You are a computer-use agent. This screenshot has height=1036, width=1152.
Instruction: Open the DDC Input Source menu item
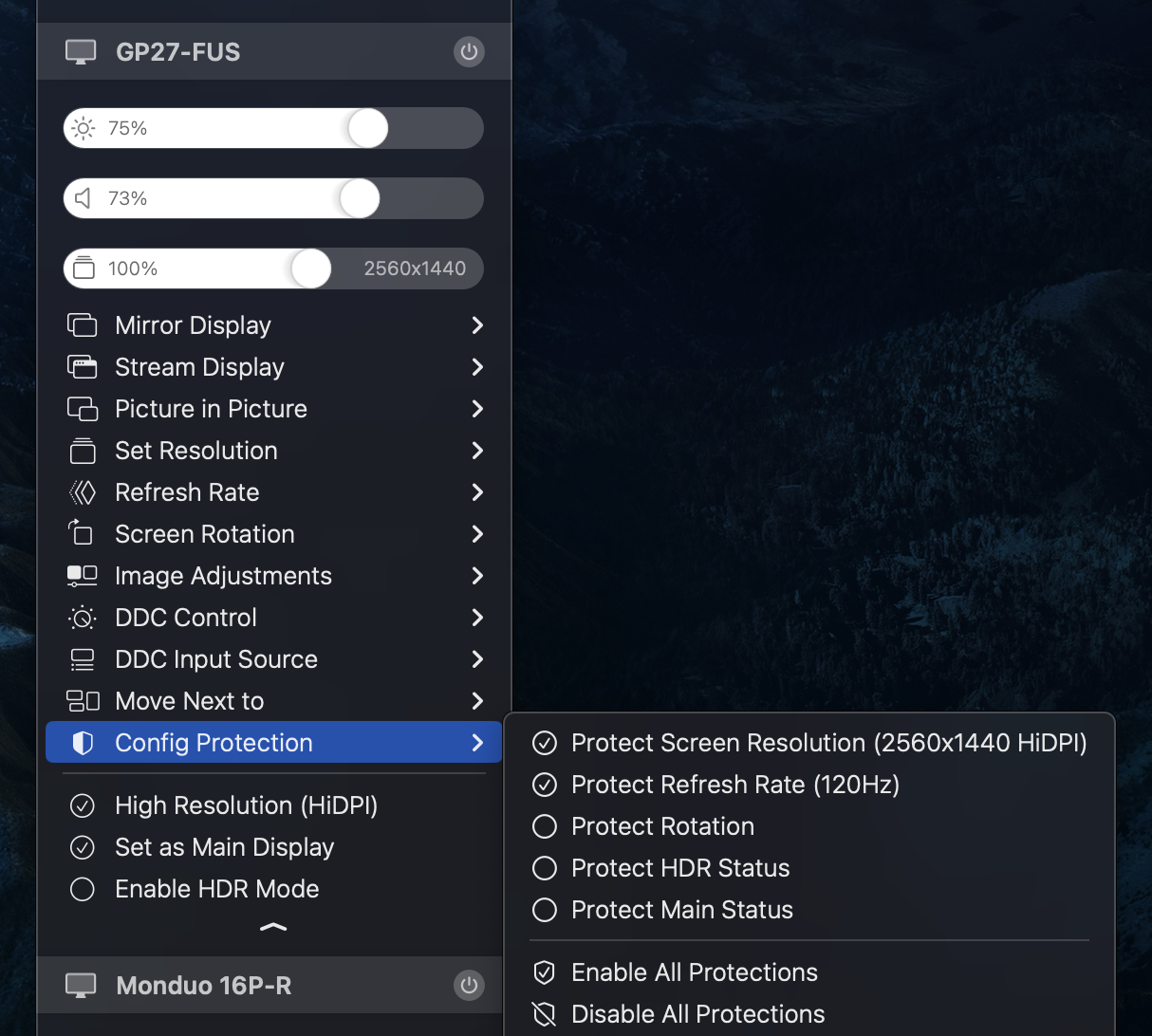[x=273, y=659]
